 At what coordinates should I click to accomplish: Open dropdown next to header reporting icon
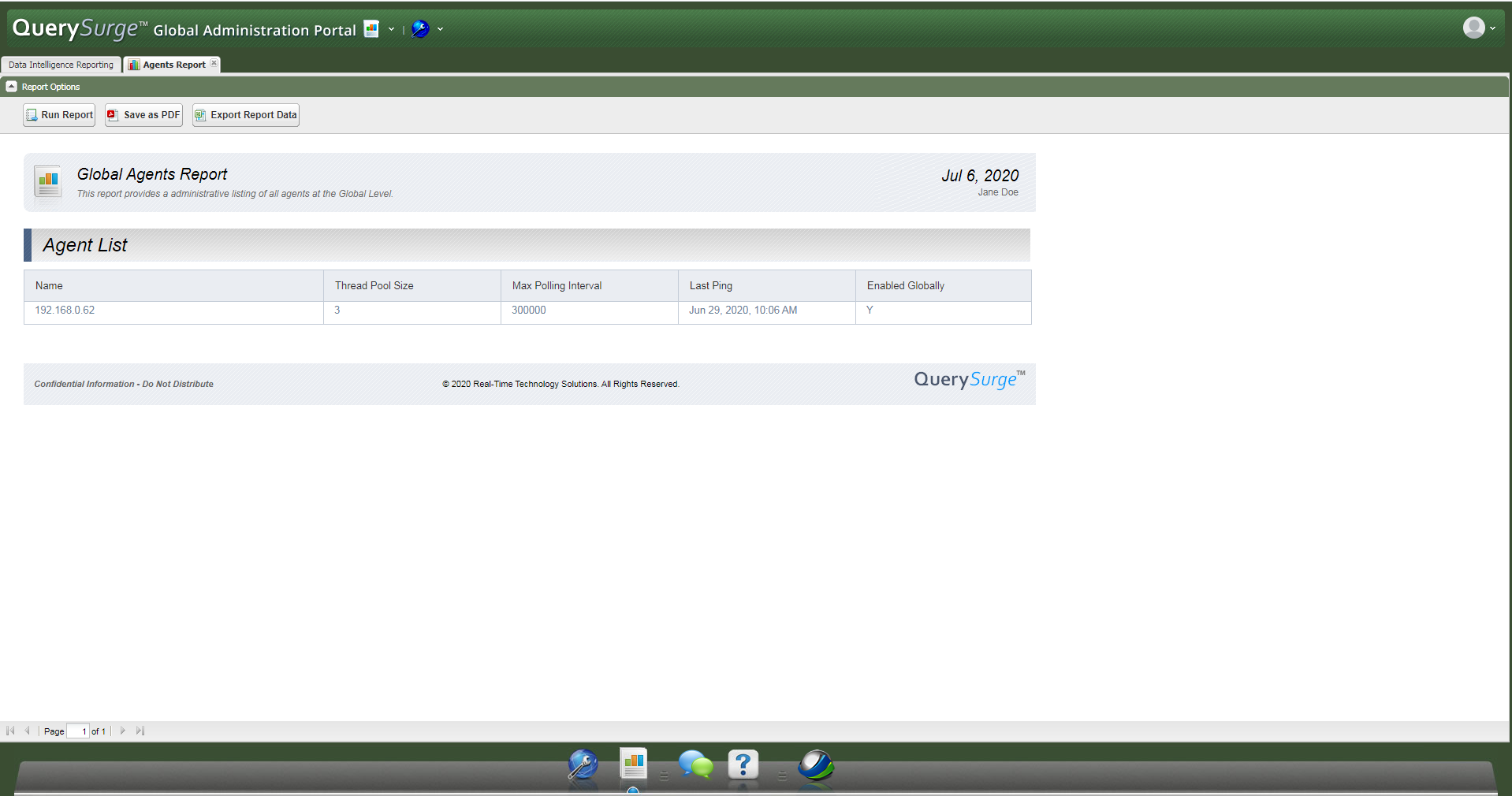pos(391,30)
